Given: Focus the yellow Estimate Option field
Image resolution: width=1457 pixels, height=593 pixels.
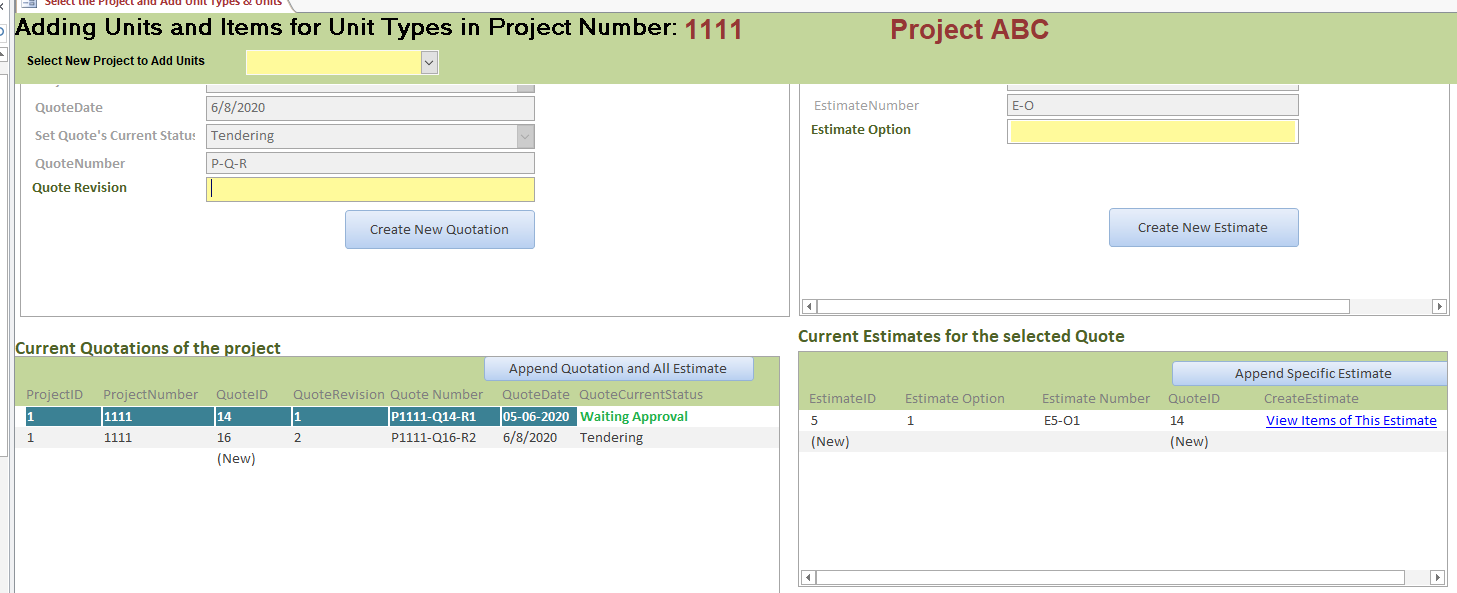Looking at the screenshot, I should click(x=1153, y=131).
